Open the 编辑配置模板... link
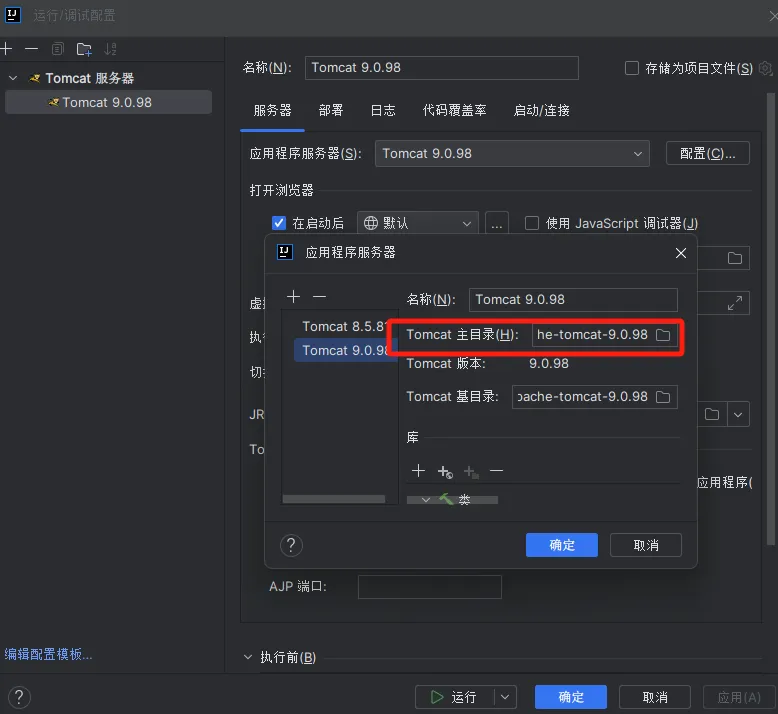778x714 pixels. (49, 654)
